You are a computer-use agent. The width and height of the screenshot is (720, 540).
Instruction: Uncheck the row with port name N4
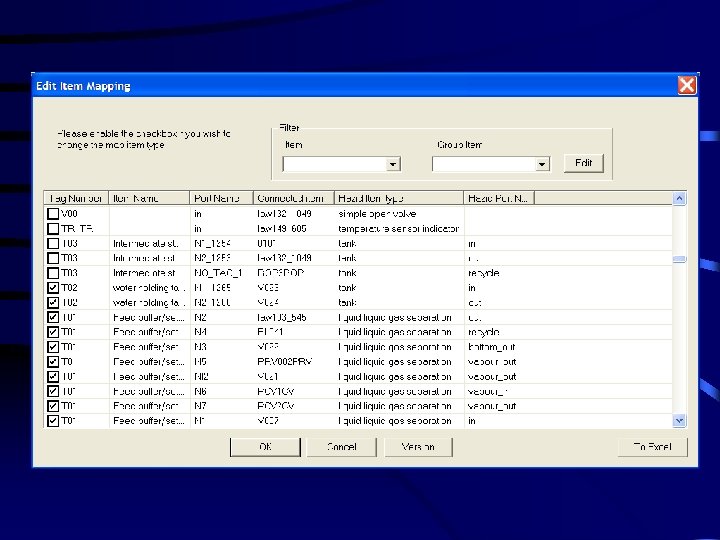point(53,332)
